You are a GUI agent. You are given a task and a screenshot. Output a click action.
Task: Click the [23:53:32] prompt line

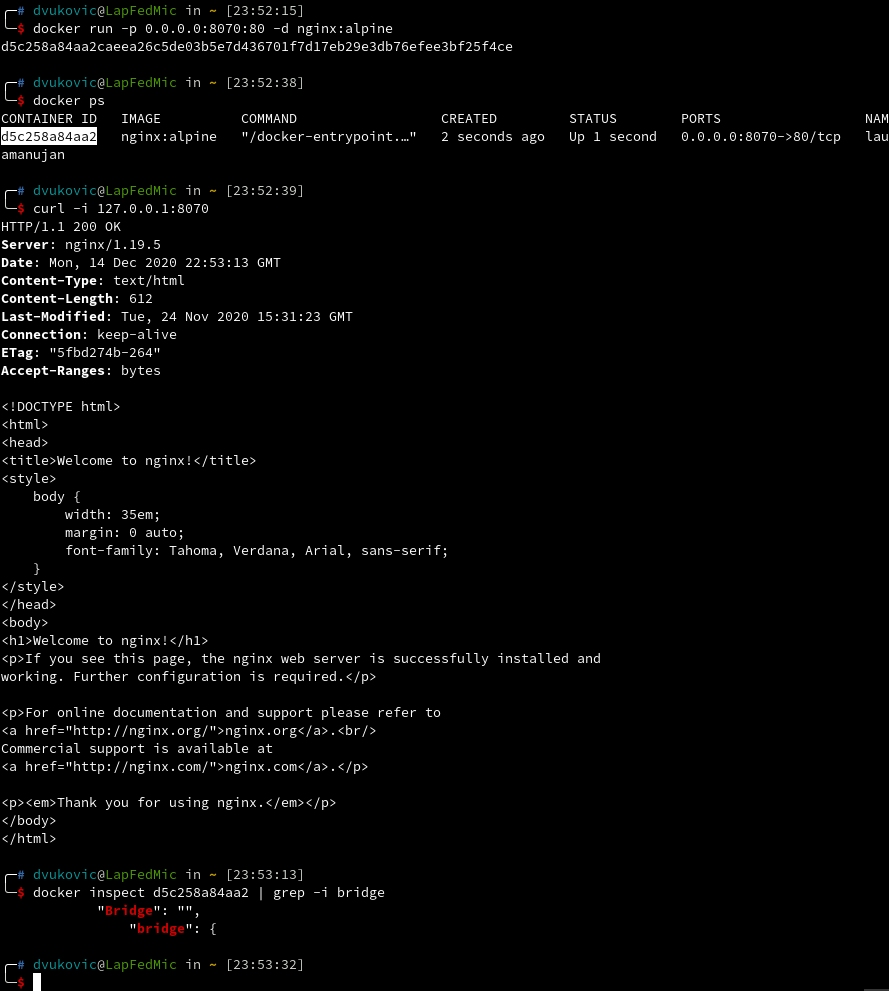(x=155, y=965)
